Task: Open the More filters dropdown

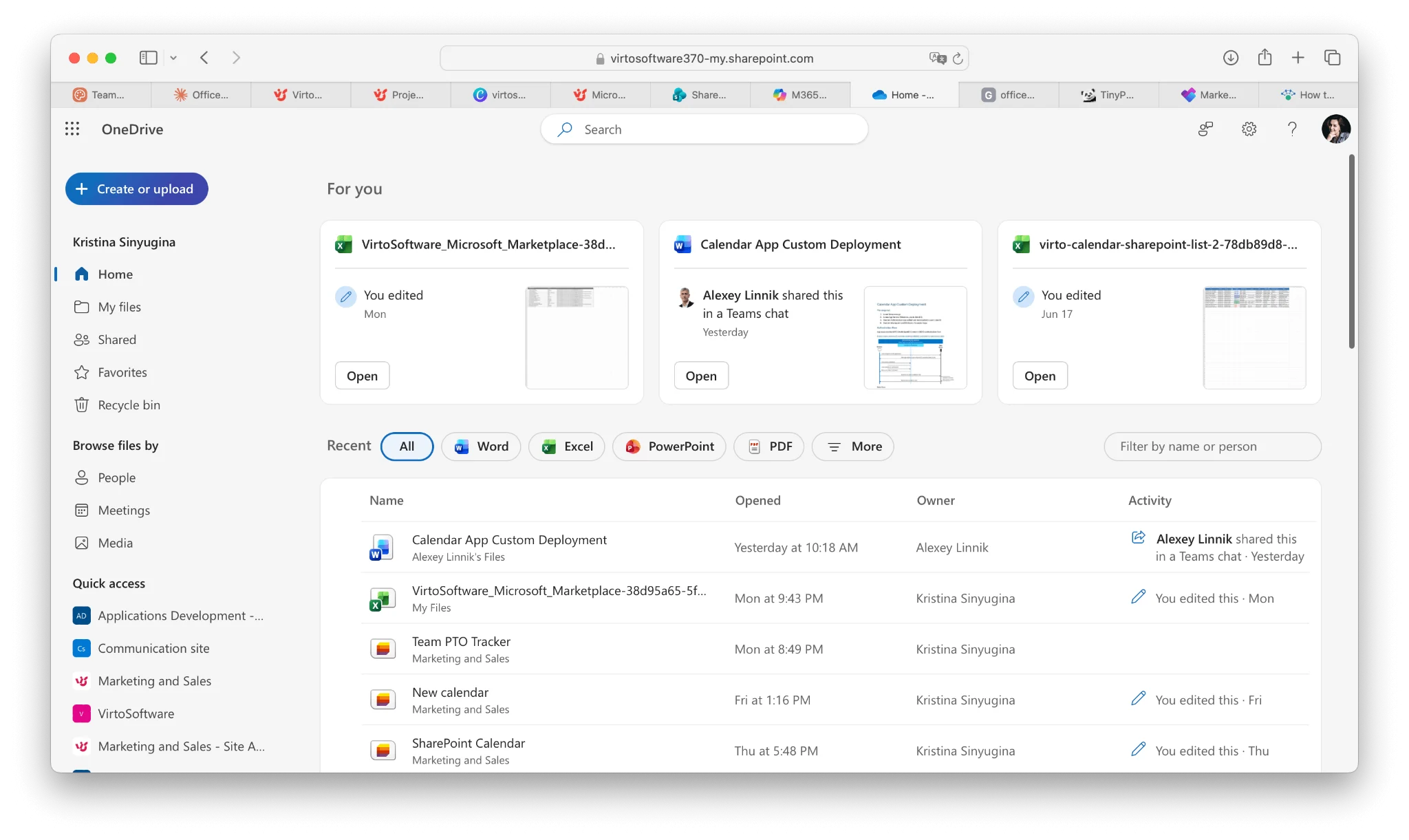Action: [x=853, y=446]
